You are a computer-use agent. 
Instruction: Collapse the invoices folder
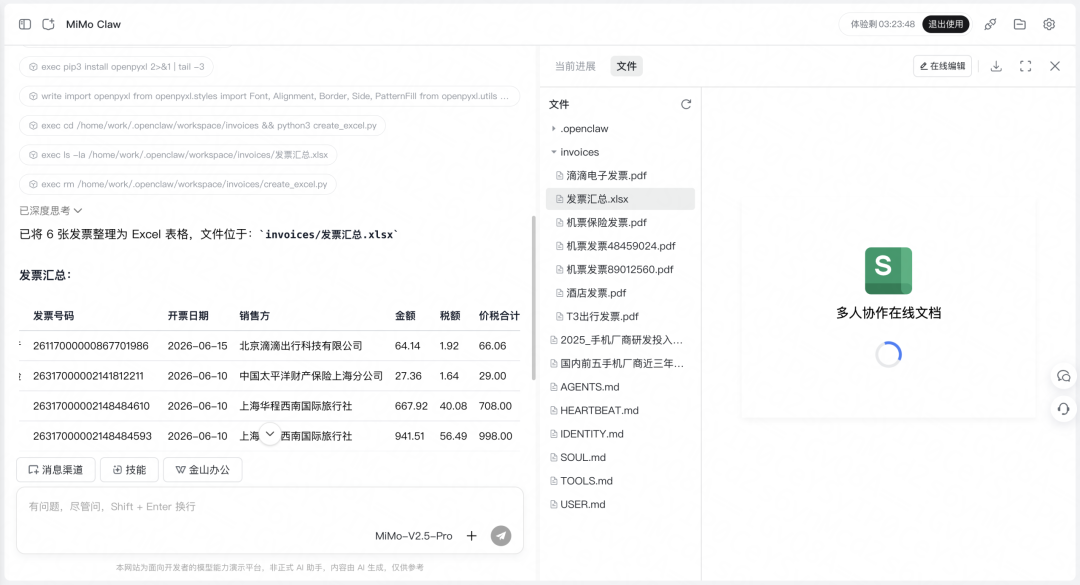pyautogui.click(x=554, y=152)
